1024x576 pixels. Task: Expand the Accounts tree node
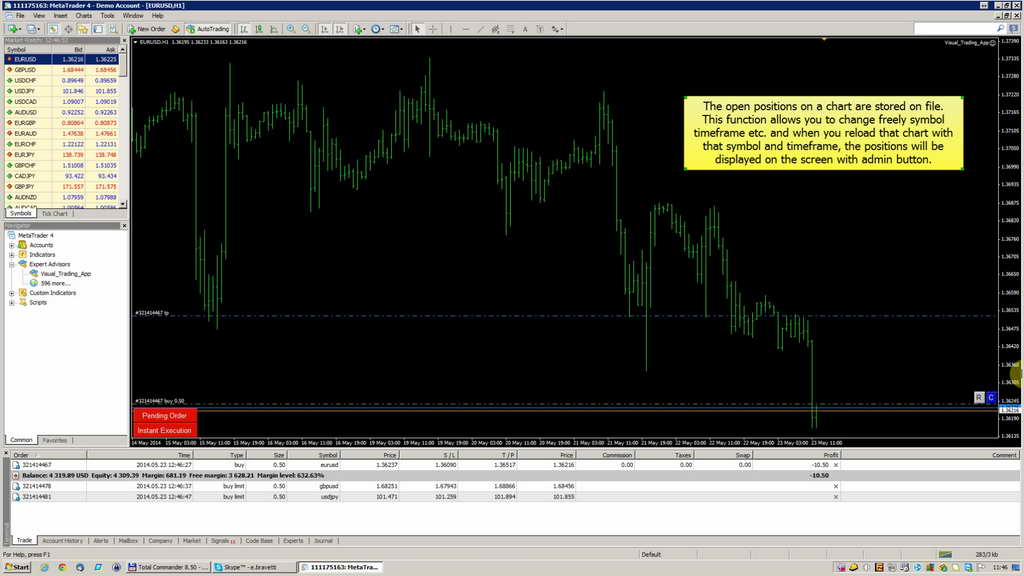point(11,245)
